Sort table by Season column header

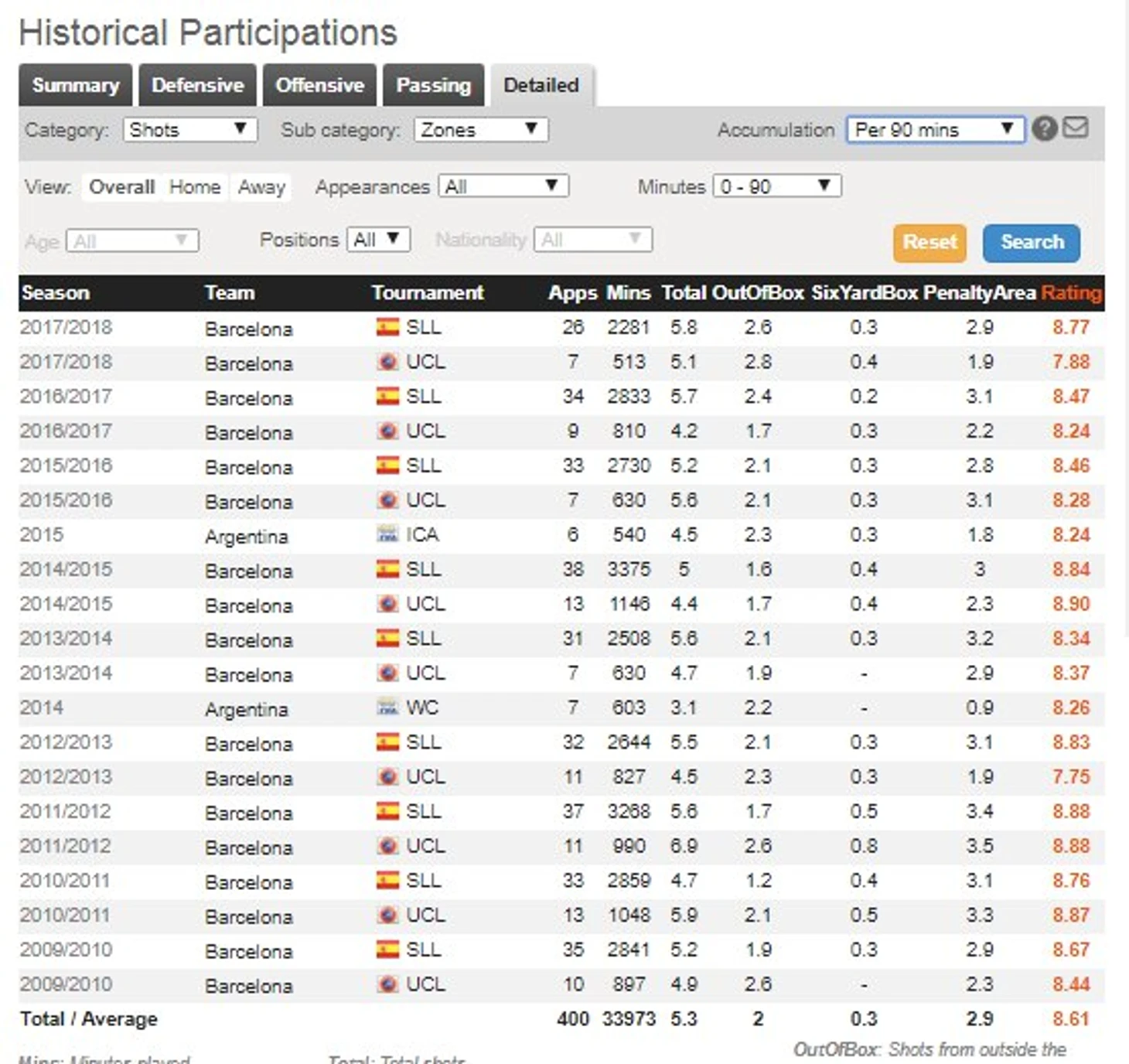pyautogui.click(x=56, y=293)
